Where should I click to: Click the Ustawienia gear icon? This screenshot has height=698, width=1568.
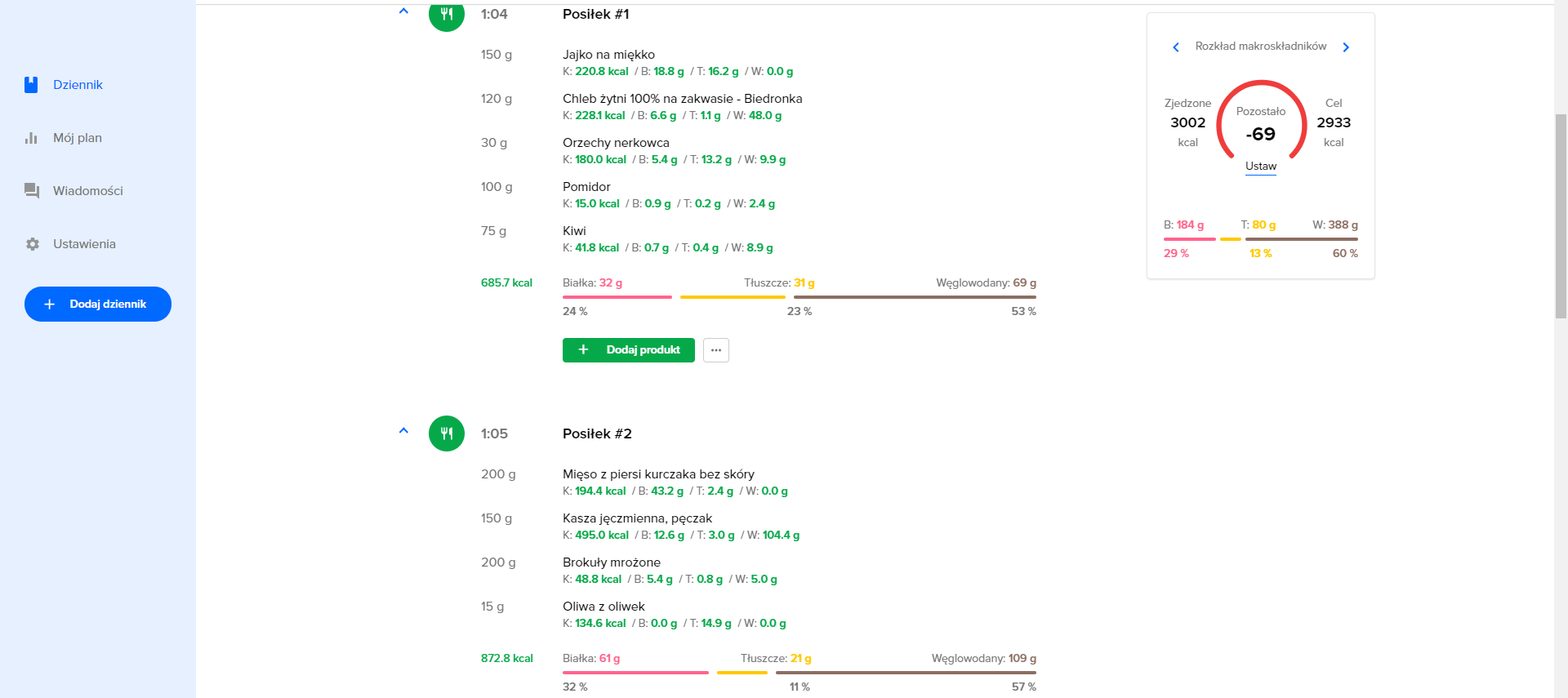pyautogui.click(x=32, y=244)
